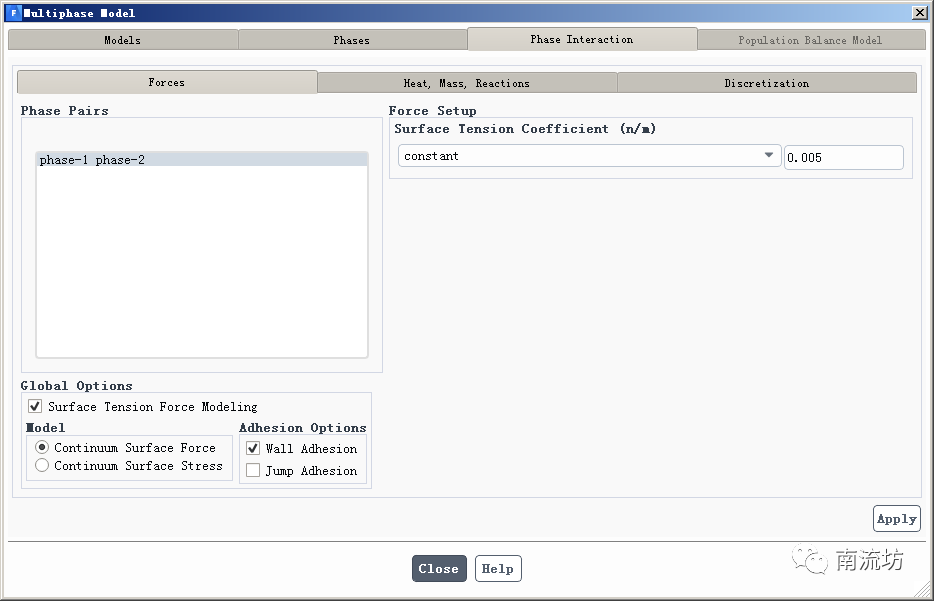Open the Help button
The image size is (934, 601).
click(x=498, y=569)
